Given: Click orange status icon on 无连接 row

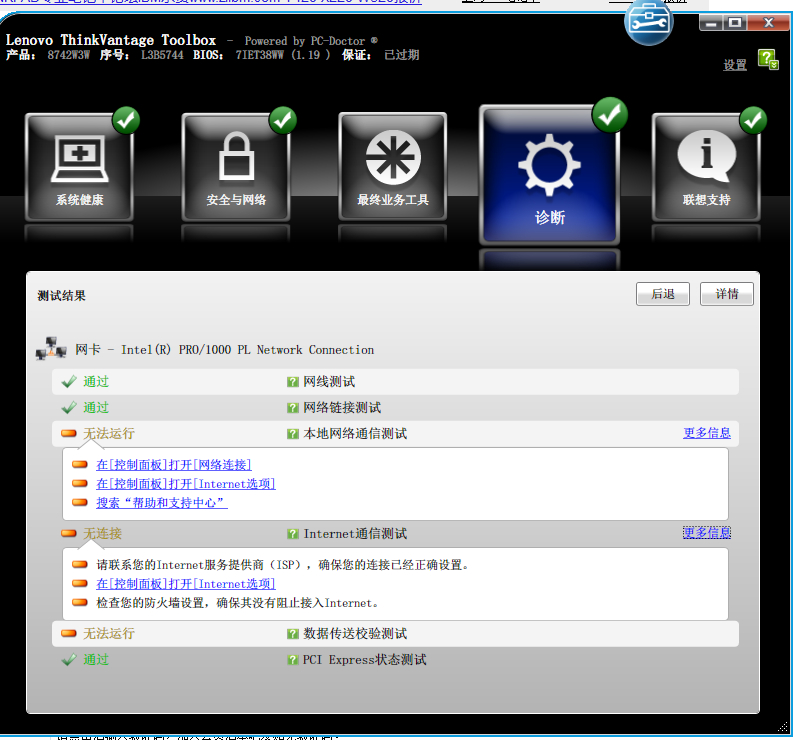Looking at the screenshot, I should pyautogui.click(x=69, y=533).
